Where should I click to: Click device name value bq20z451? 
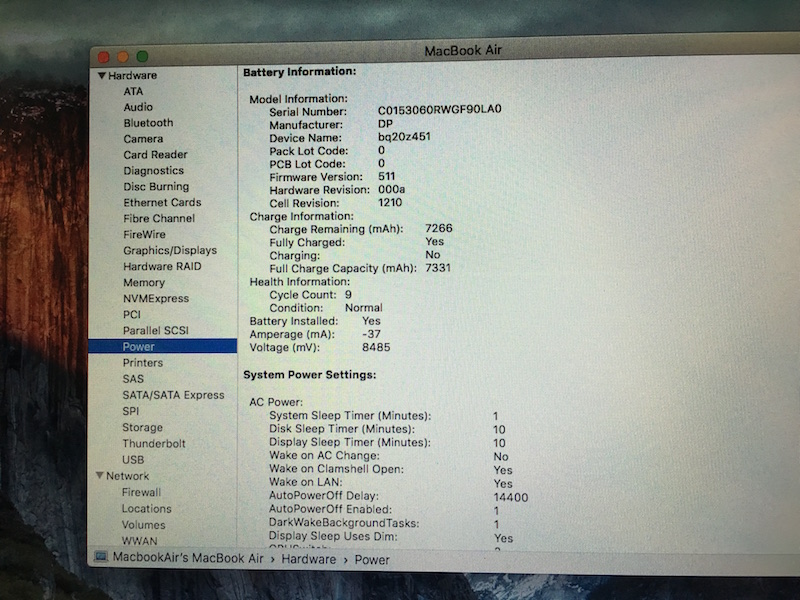404,137
